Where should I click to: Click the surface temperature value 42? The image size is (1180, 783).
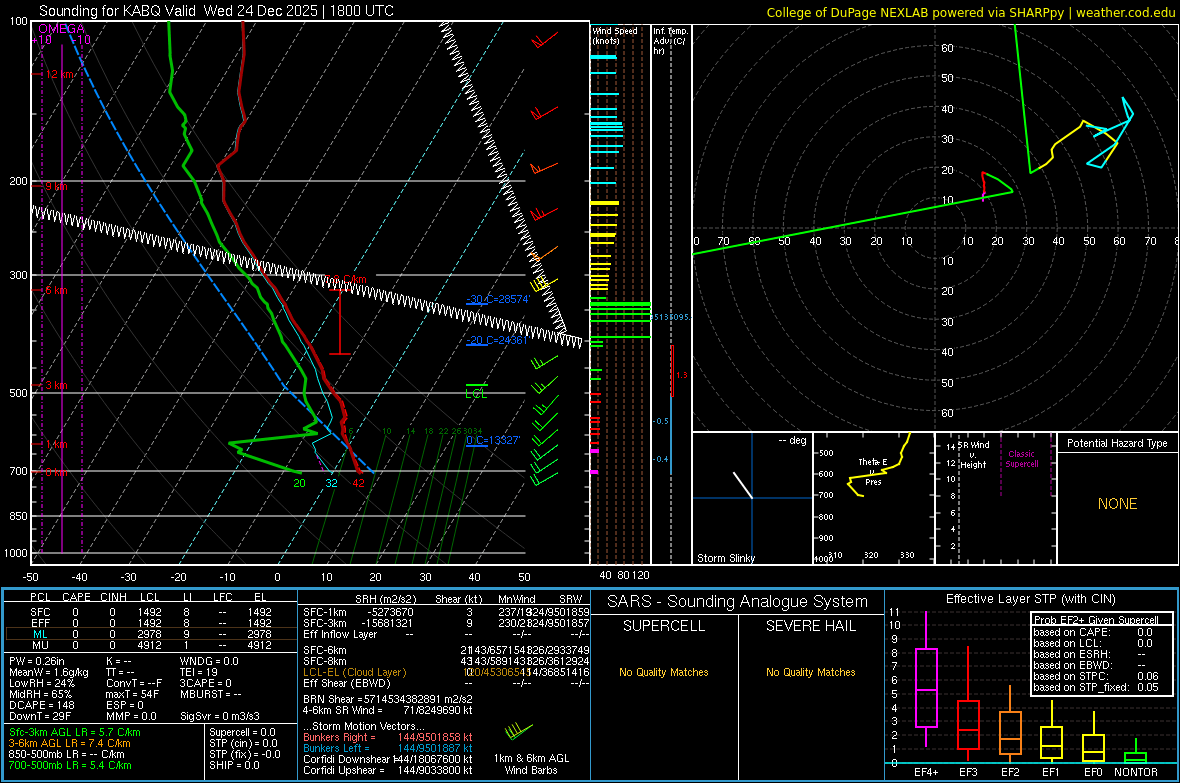pyautogui.click(x=358, y=483)
